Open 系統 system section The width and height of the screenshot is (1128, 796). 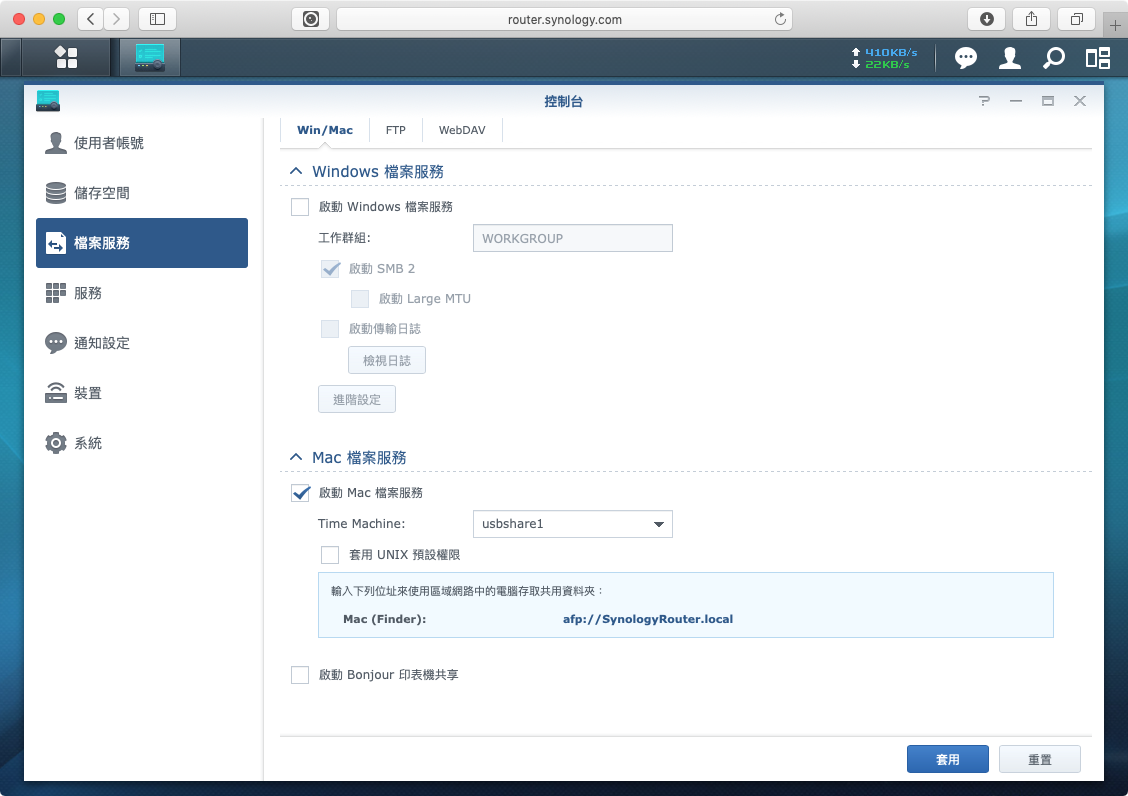pyautogui.click(x=142, y=443)
